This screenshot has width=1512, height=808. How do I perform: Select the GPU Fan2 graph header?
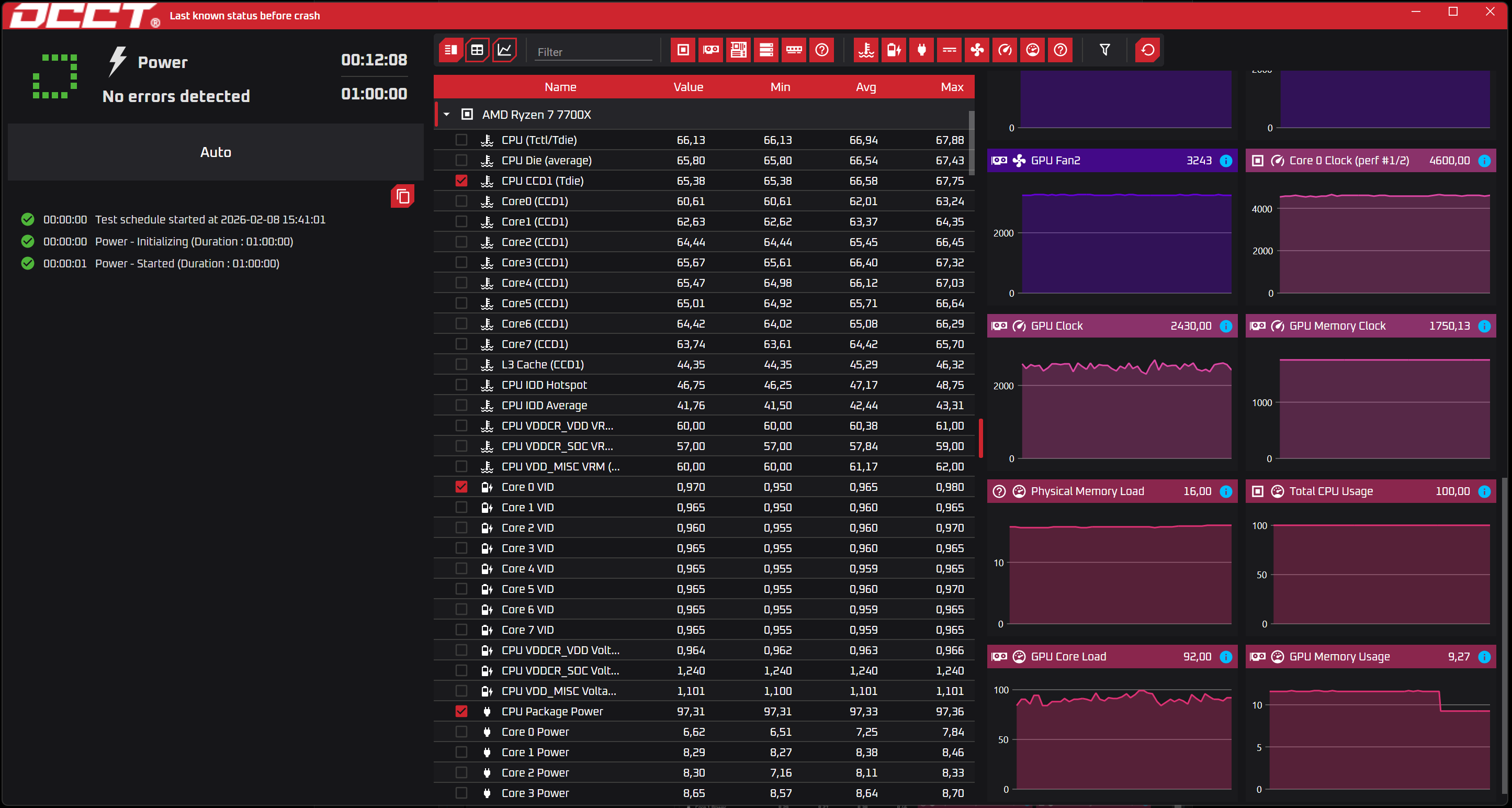[x=1112, y=161]
